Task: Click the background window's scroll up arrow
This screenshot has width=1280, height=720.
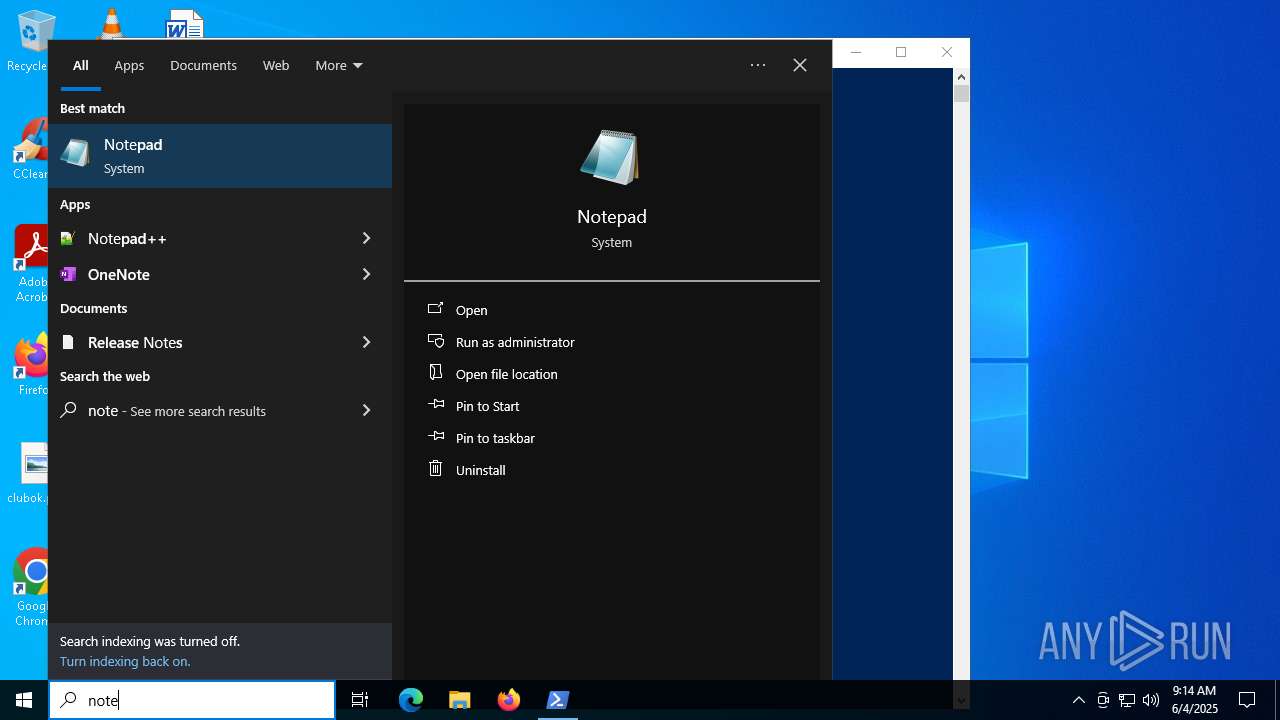Action: 961,76
